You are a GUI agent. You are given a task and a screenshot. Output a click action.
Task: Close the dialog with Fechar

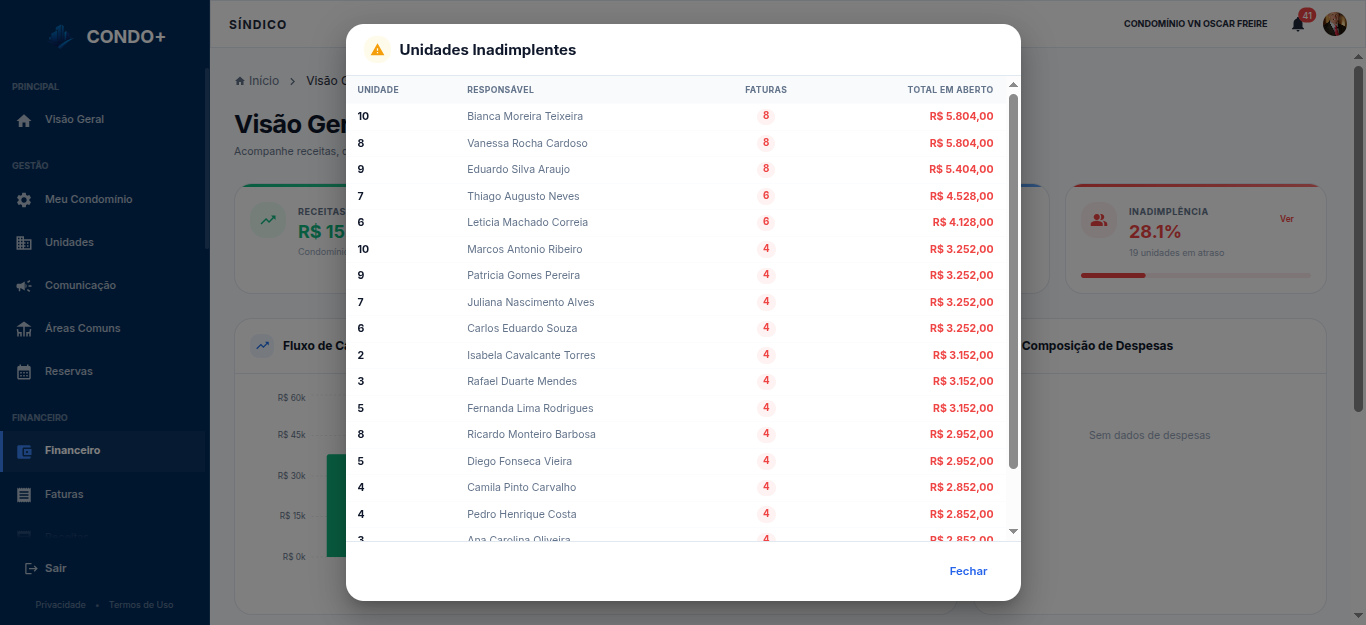(968, 571)
